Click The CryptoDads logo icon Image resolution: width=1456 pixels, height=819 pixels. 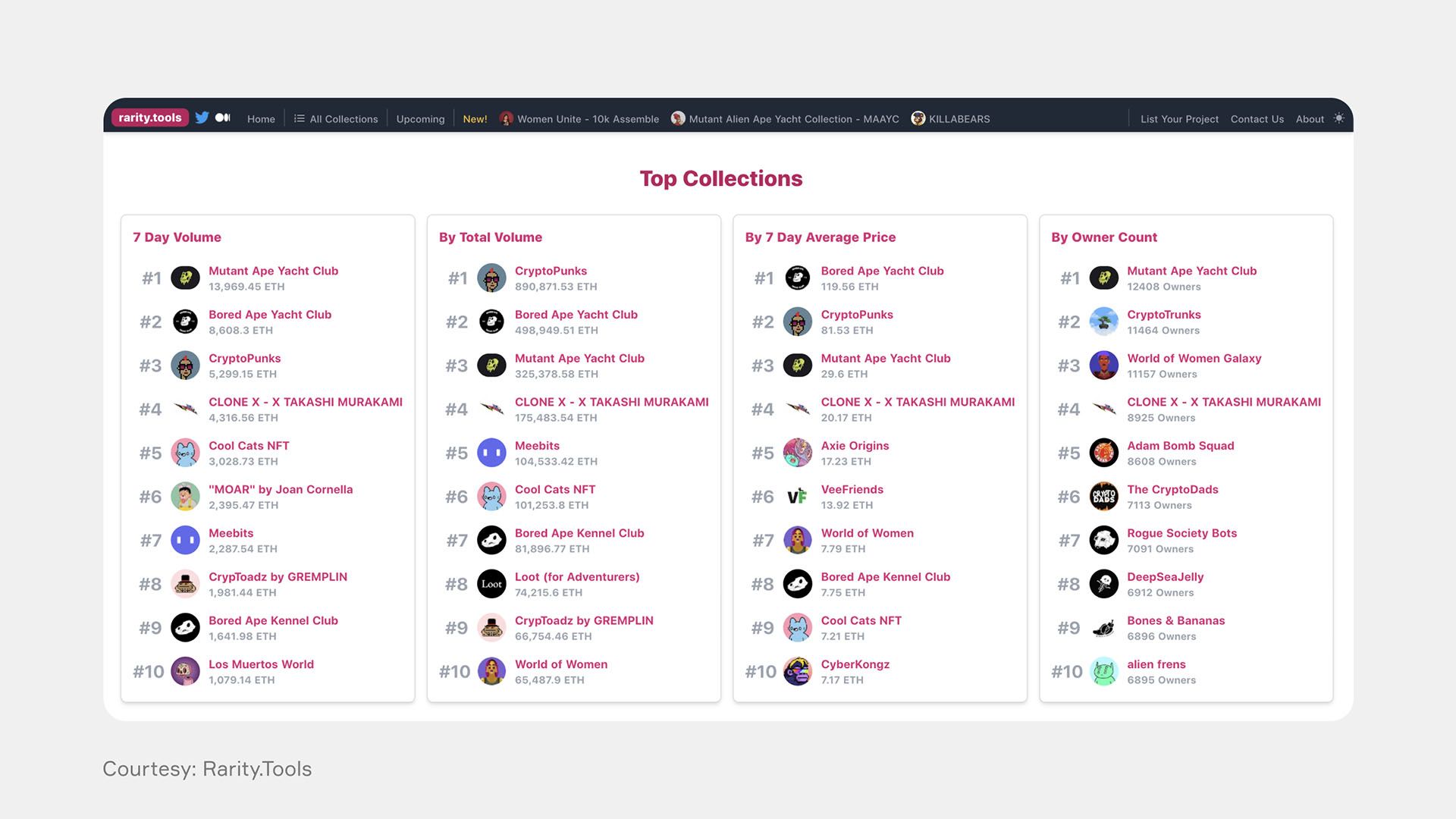(x=1103, y=497)
